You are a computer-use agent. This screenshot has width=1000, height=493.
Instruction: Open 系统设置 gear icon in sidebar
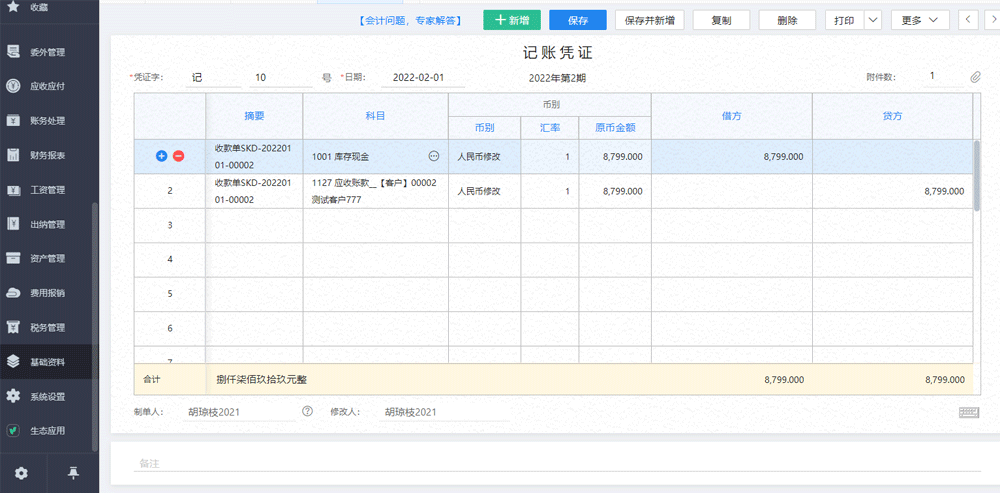click(13, 396)
